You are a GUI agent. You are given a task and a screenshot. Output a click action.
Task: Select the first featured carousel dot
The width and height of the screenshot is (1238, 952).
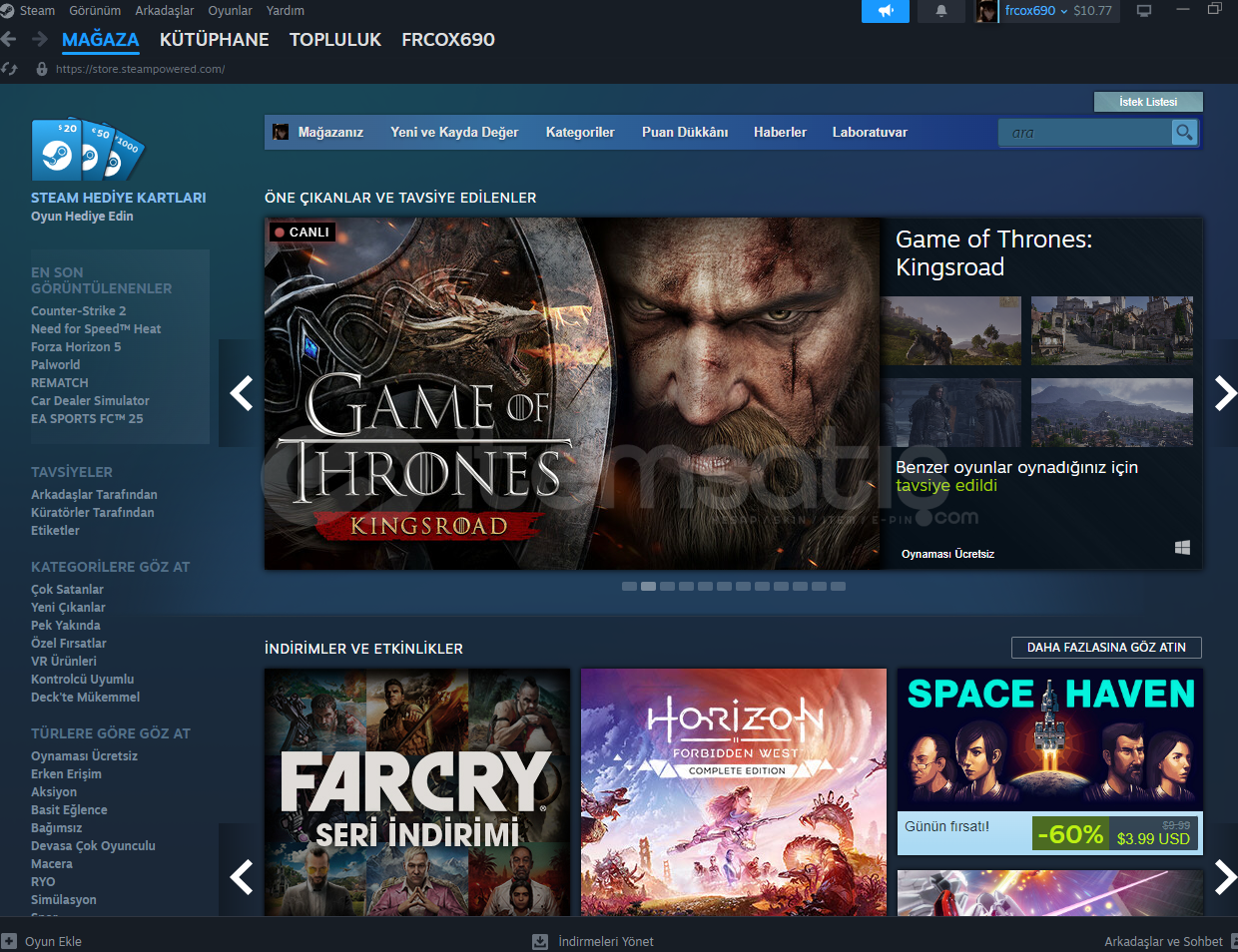pos(629,587)
